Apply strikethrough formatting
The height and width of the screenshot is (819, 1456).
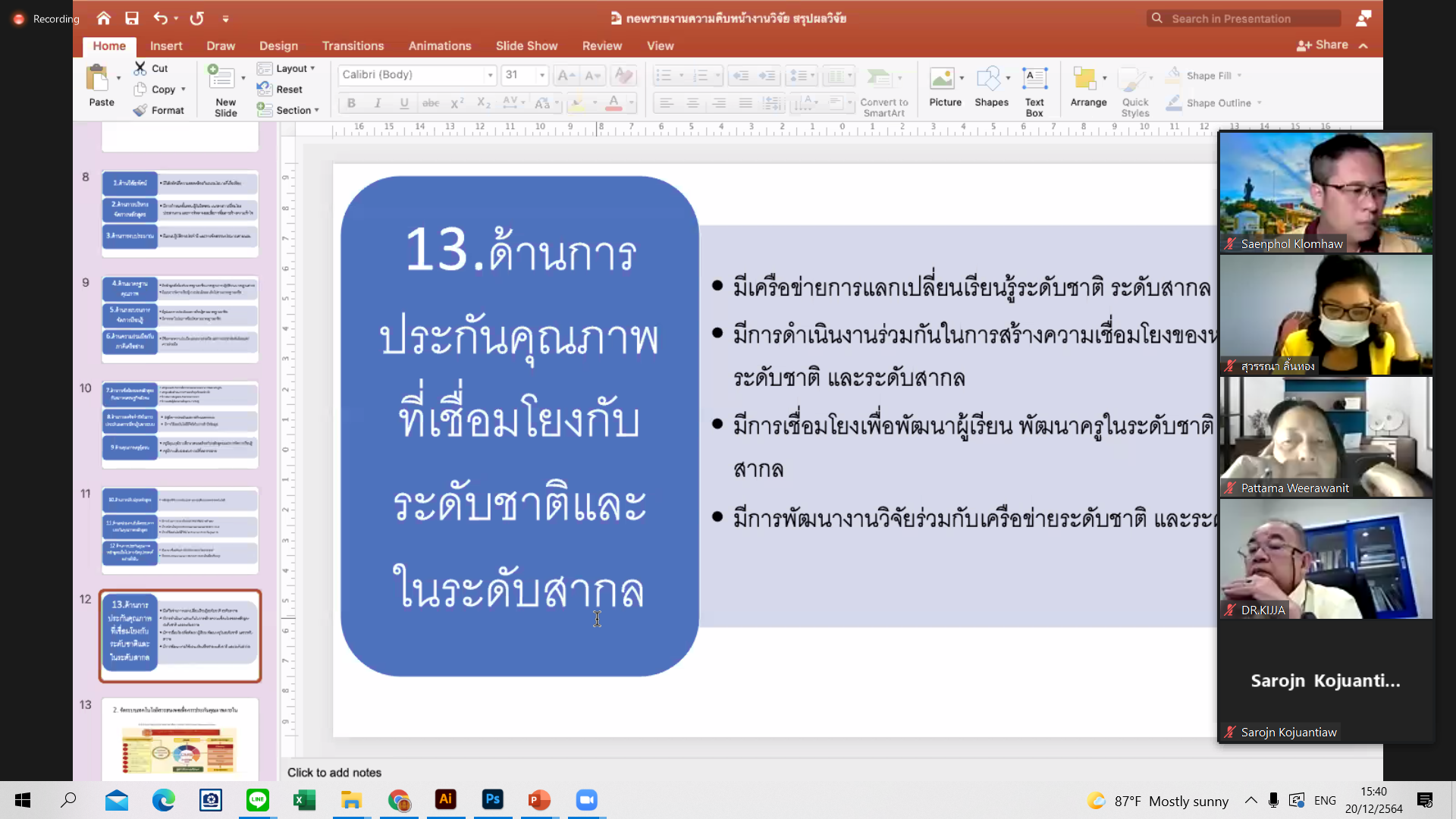click(x=430, y=103)
